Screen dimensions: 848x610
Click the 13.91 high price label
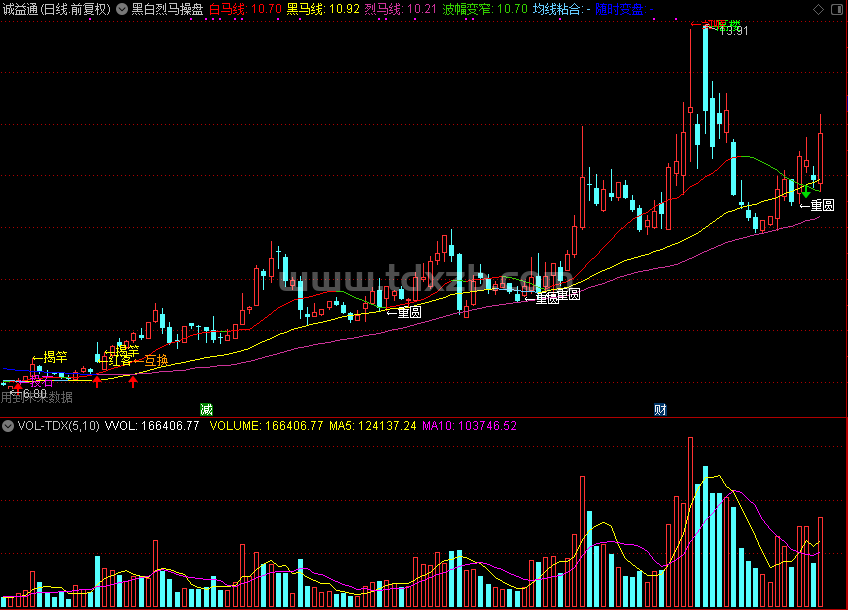click(734, 31)
